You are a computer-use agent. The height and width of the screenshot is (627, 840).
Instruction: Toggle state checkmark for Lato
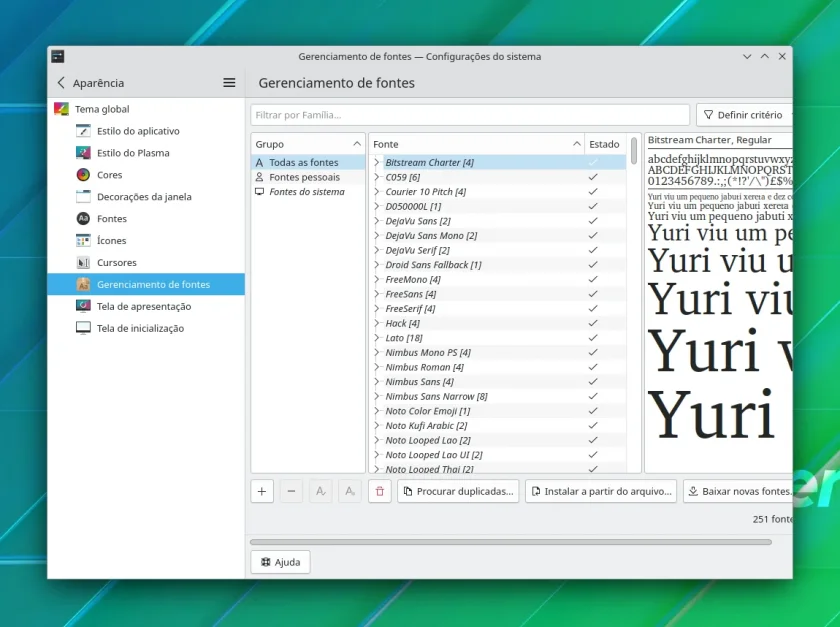(593, 338)
